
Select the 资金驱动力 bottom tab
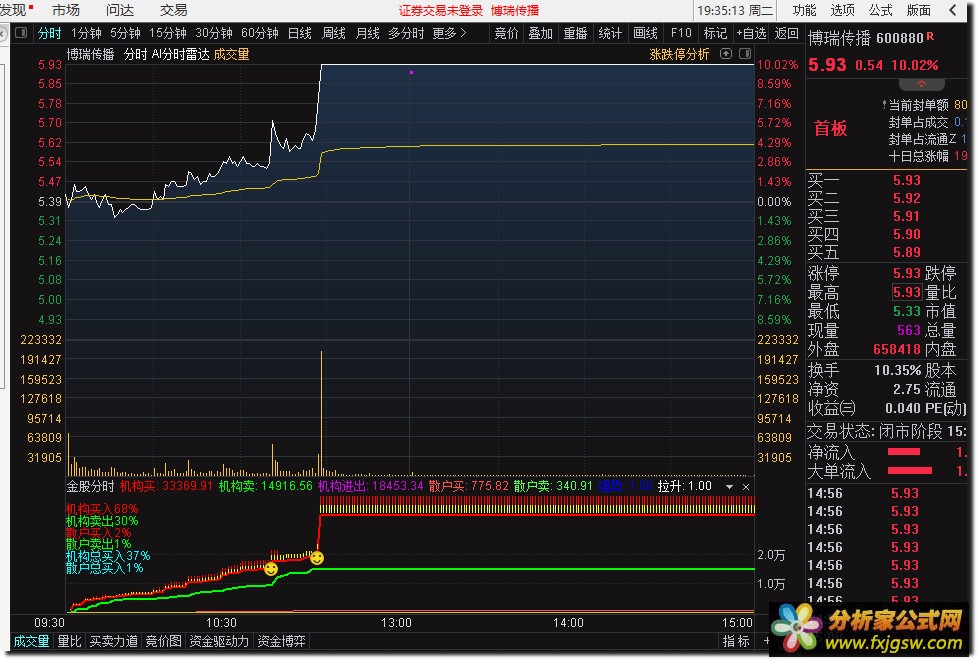[x=219, y=641]
